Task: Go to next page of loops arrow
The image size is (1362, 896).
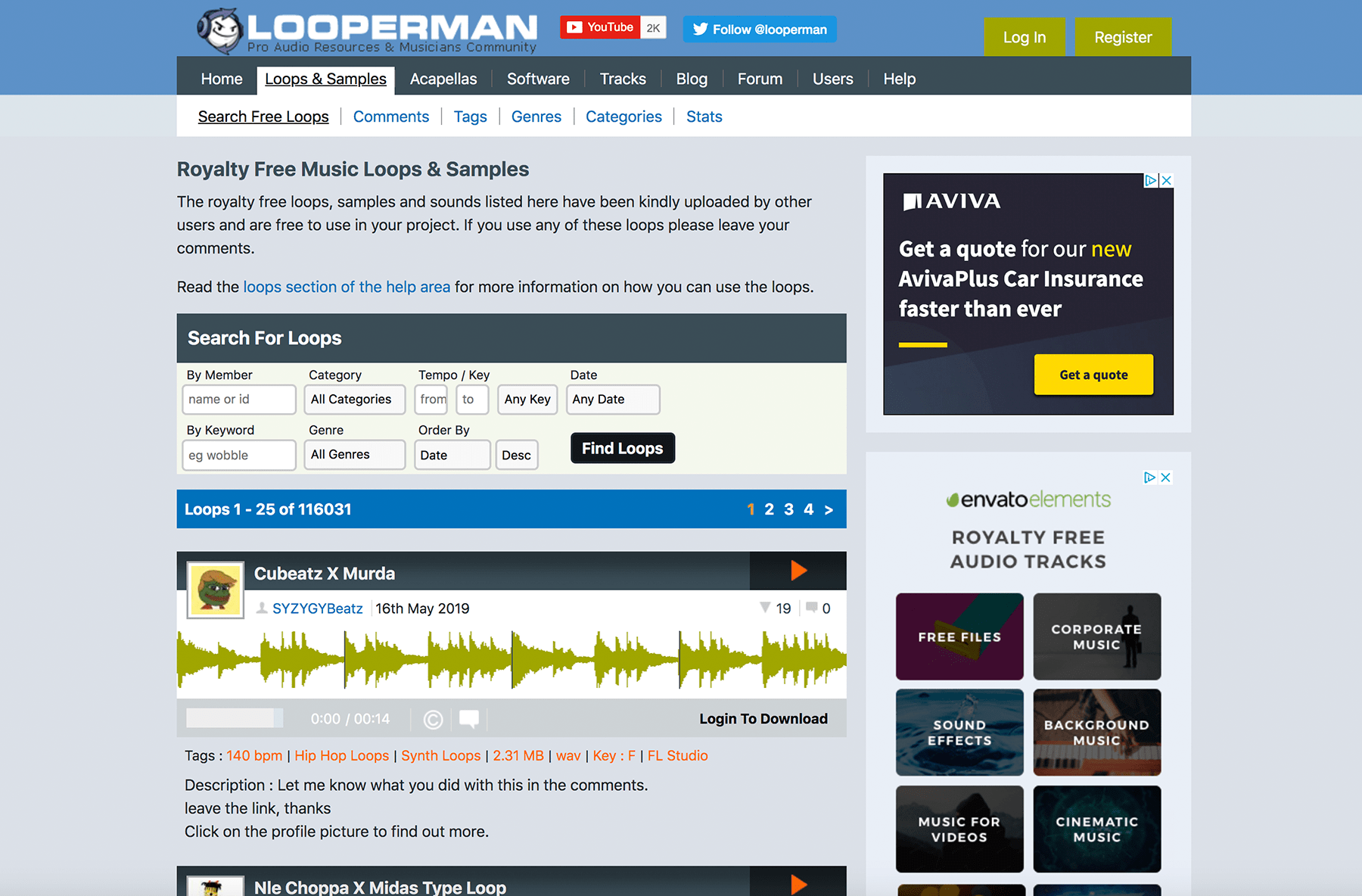Action: coord(829,510)
